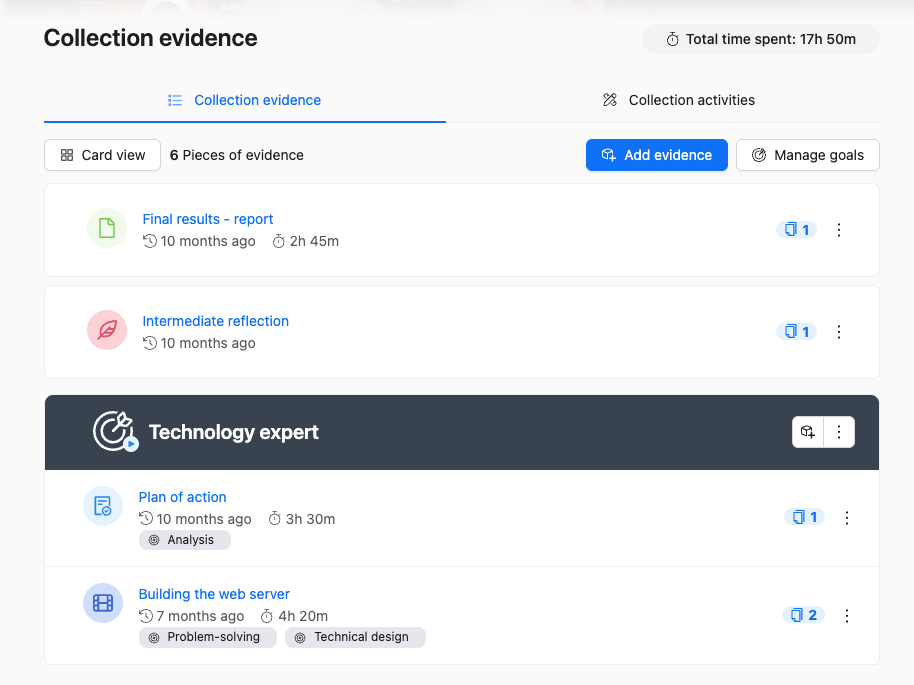Click the 2 comments badge on web server

pos(803,615)
